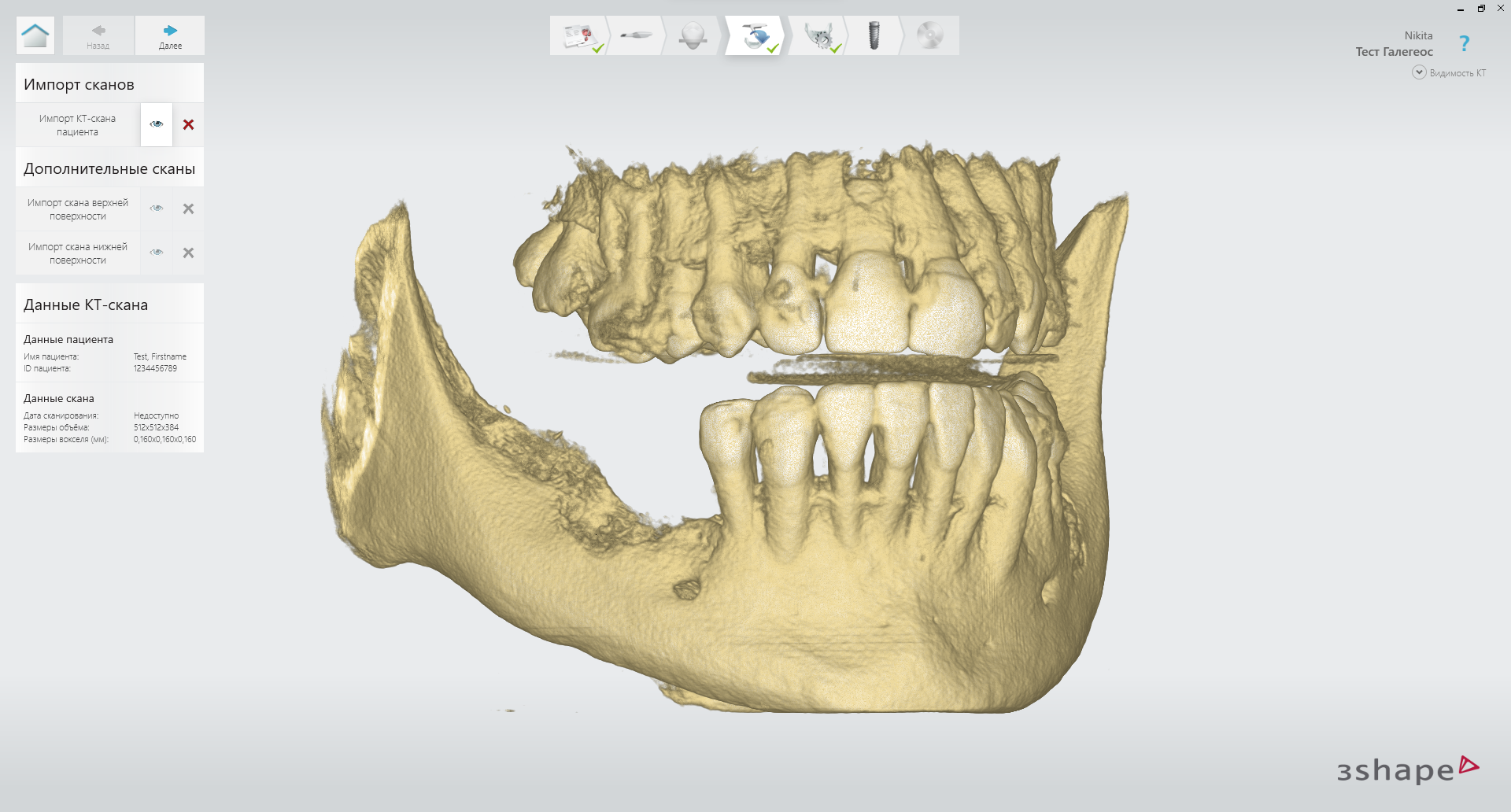Click Импорт скана верхней поверхности button
The image size is (1511, 812).
(78, 209)
